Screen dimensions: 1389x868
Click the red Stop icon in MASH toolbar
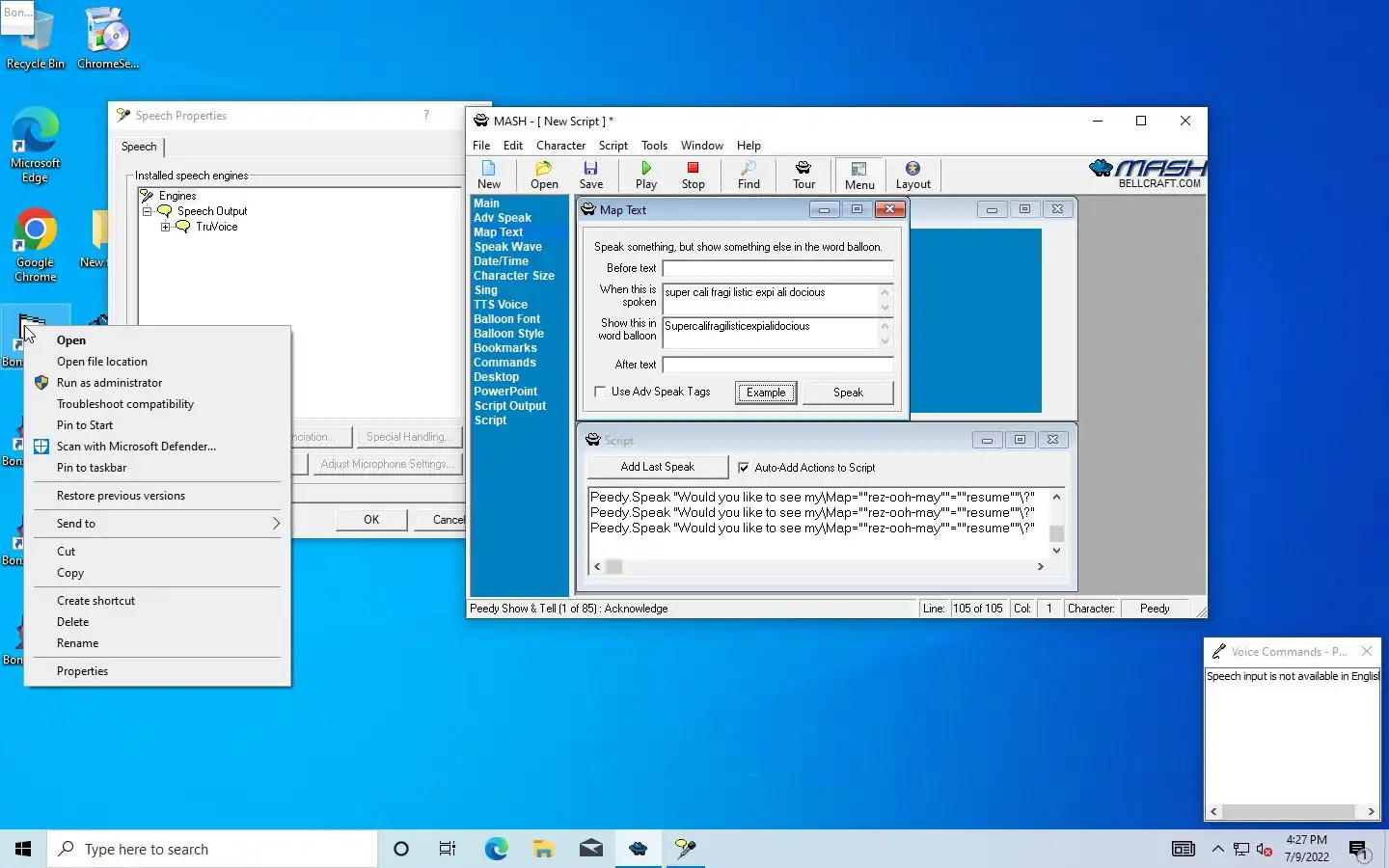(x=693, y=175)
